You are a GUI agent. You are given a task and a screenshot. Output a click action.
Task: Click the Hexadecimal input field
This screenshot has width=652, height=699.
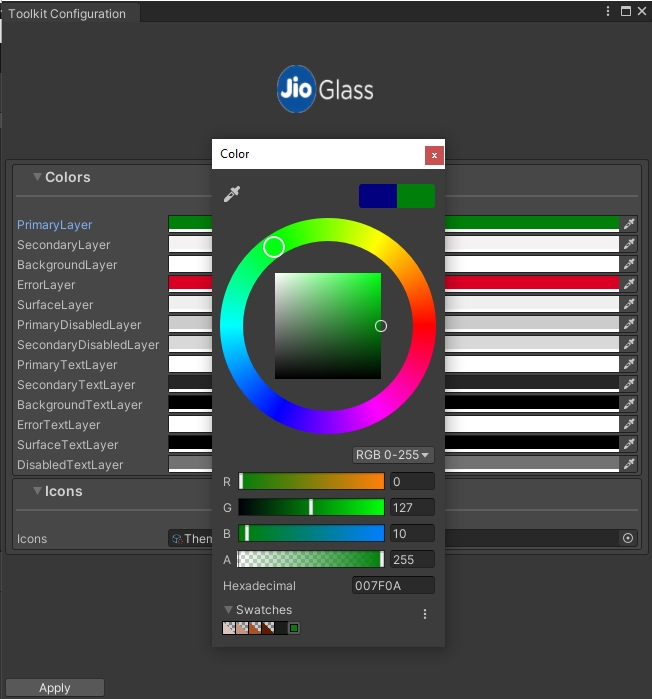[393, 586]
